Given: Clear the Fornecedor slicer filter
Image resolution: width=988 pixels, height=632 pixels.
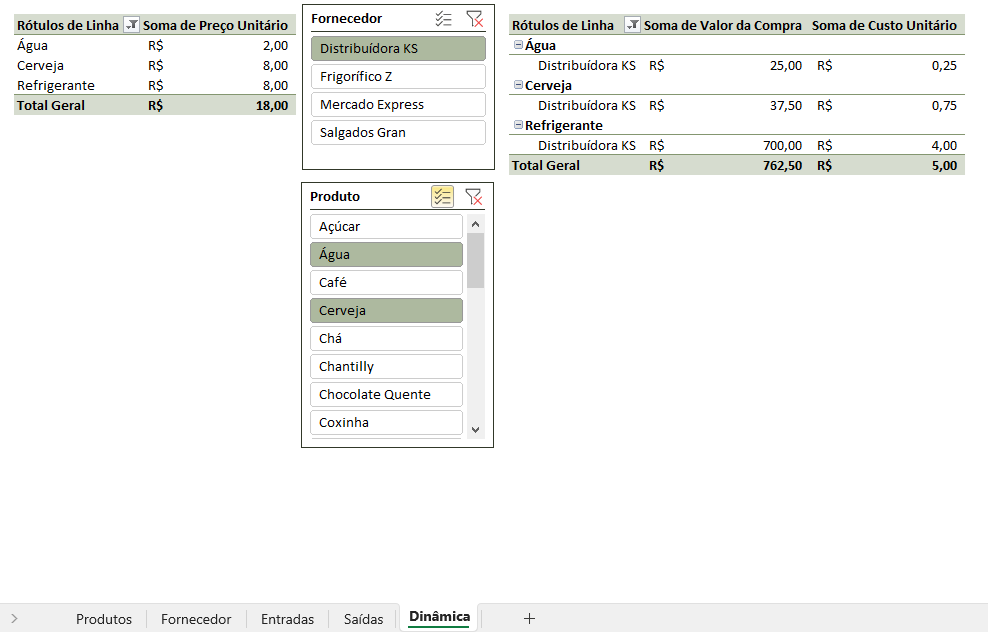Looking at the screenshot, I should (474, 19).
